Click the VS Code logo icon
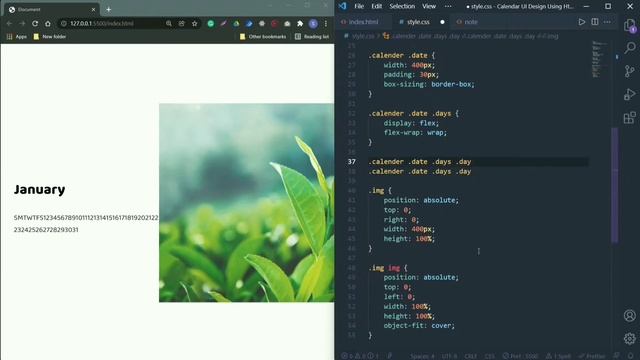Screen dimensions: 640x360 (x=342, y=6)
